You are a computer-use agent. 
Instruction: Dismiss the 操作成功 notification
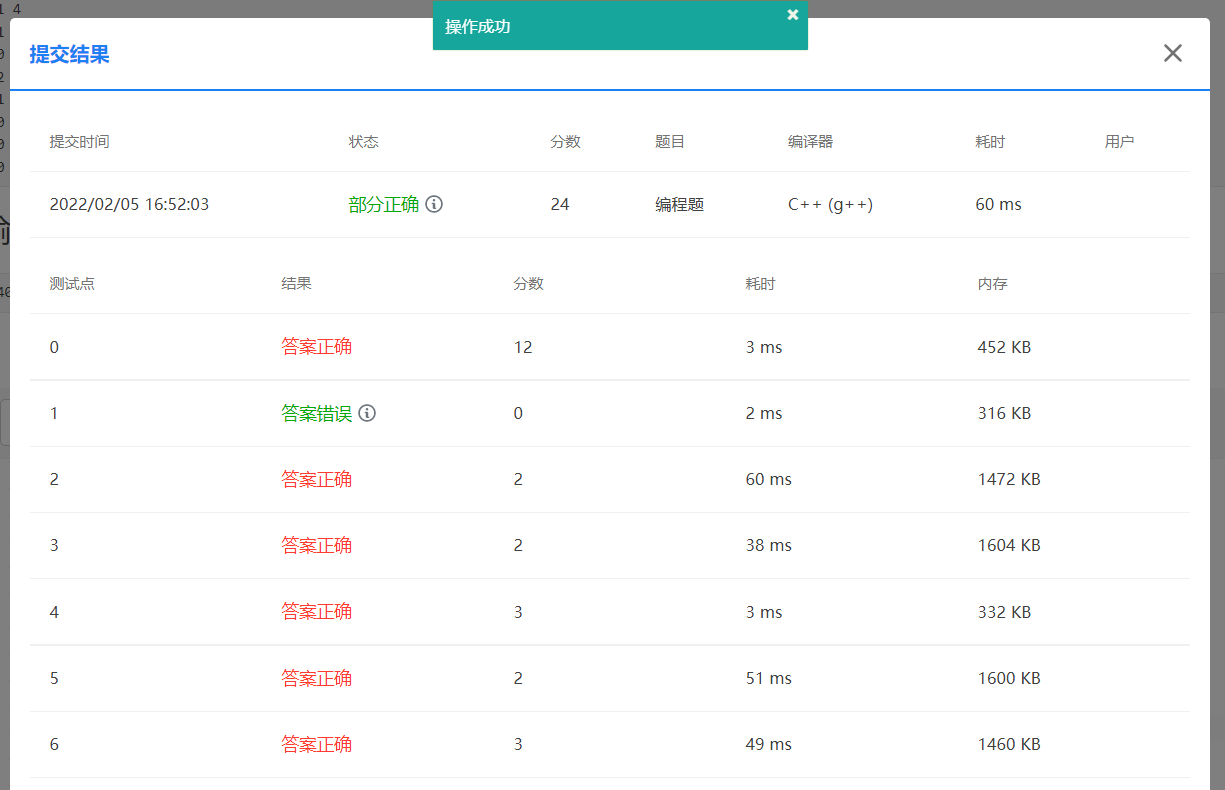[x=793, y=14]
